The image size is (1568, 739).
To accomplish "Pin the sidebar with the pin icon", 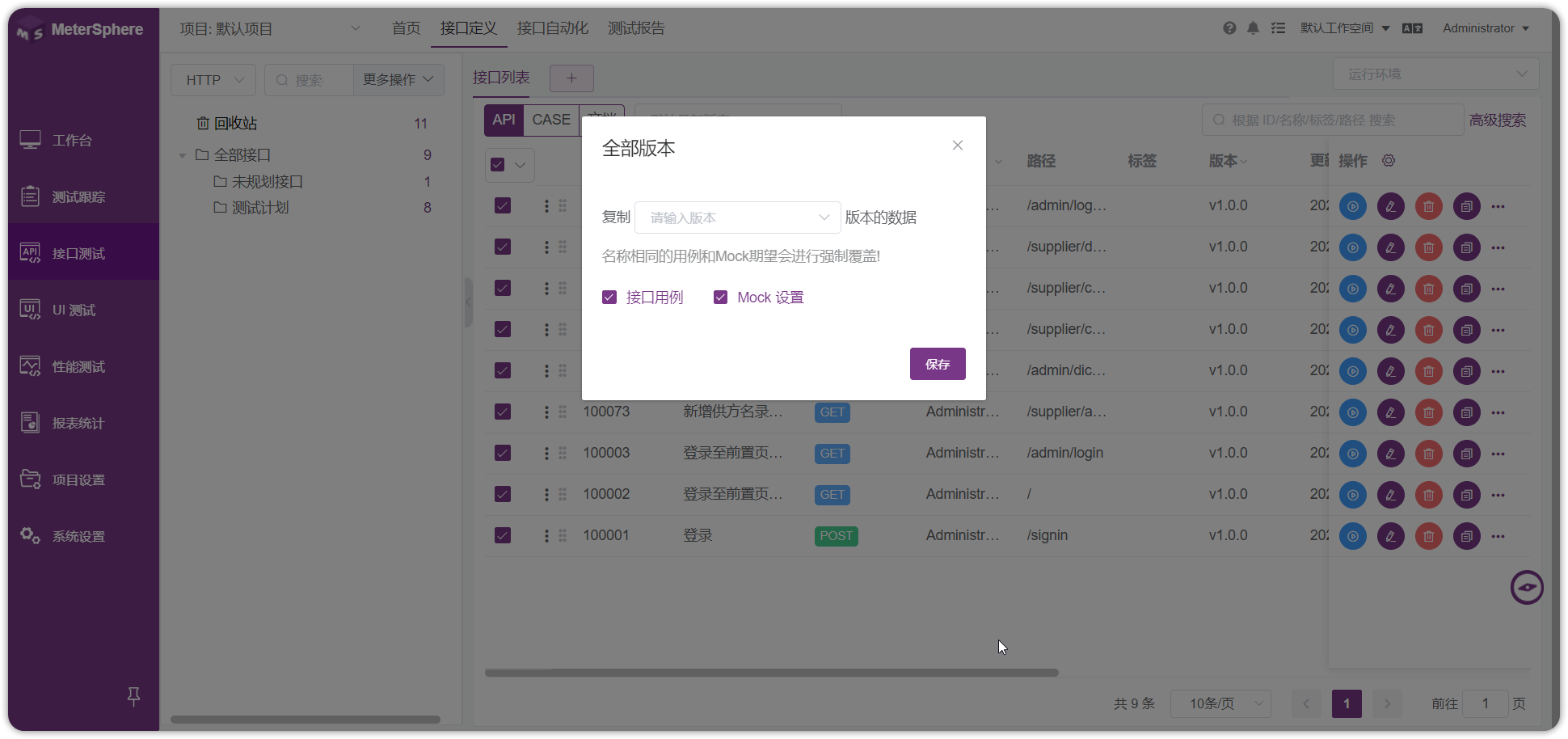I will [x=134, y=696].
